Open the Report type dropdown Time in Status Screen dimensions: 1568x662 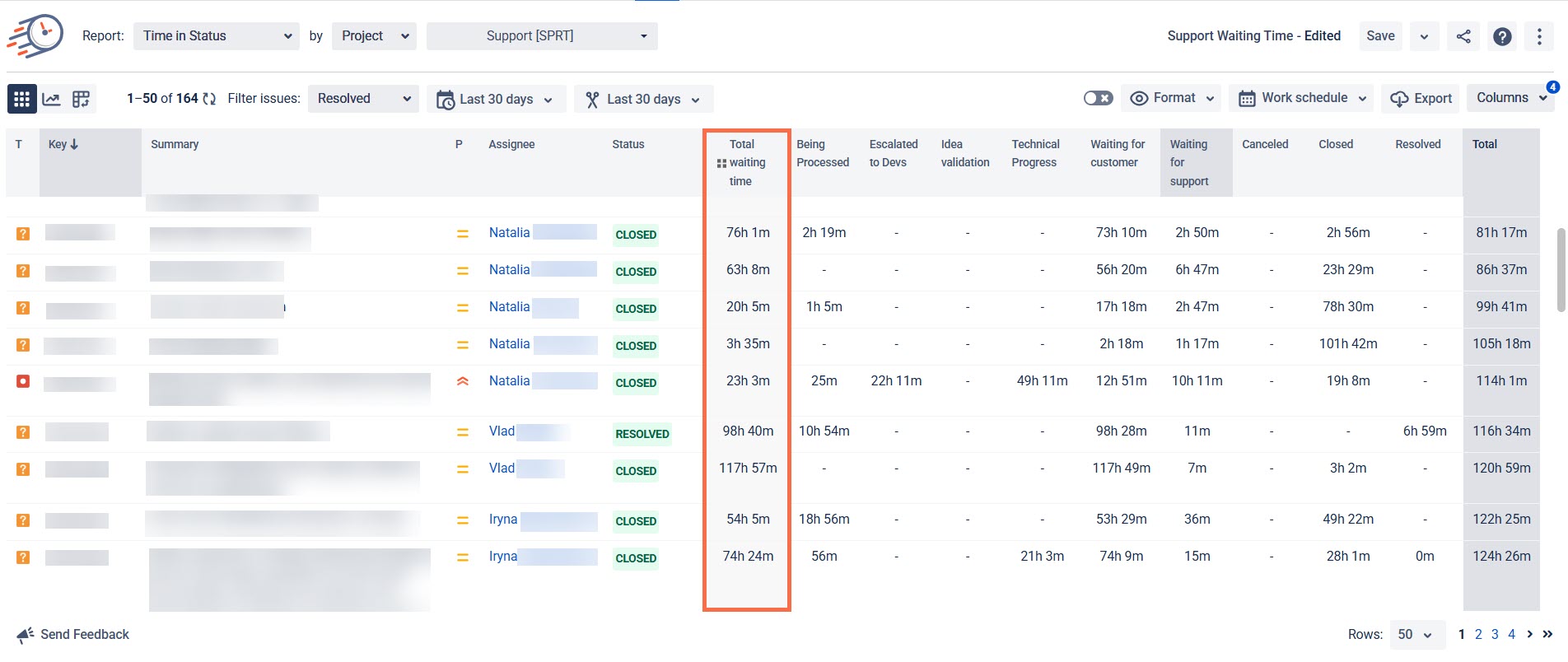(x=217, y=36)
